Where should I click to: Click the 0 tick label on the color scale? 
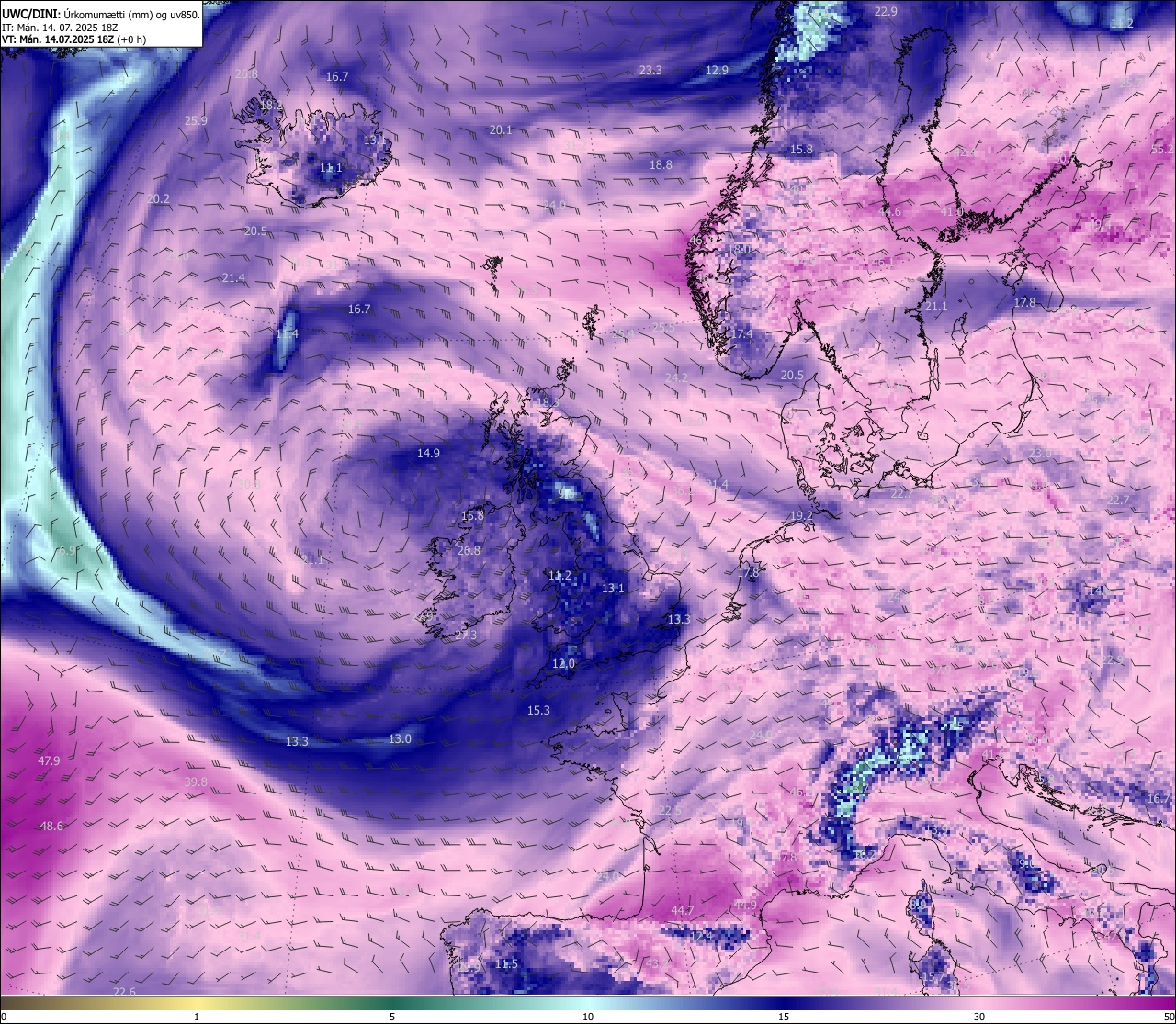click(4, 1017)
